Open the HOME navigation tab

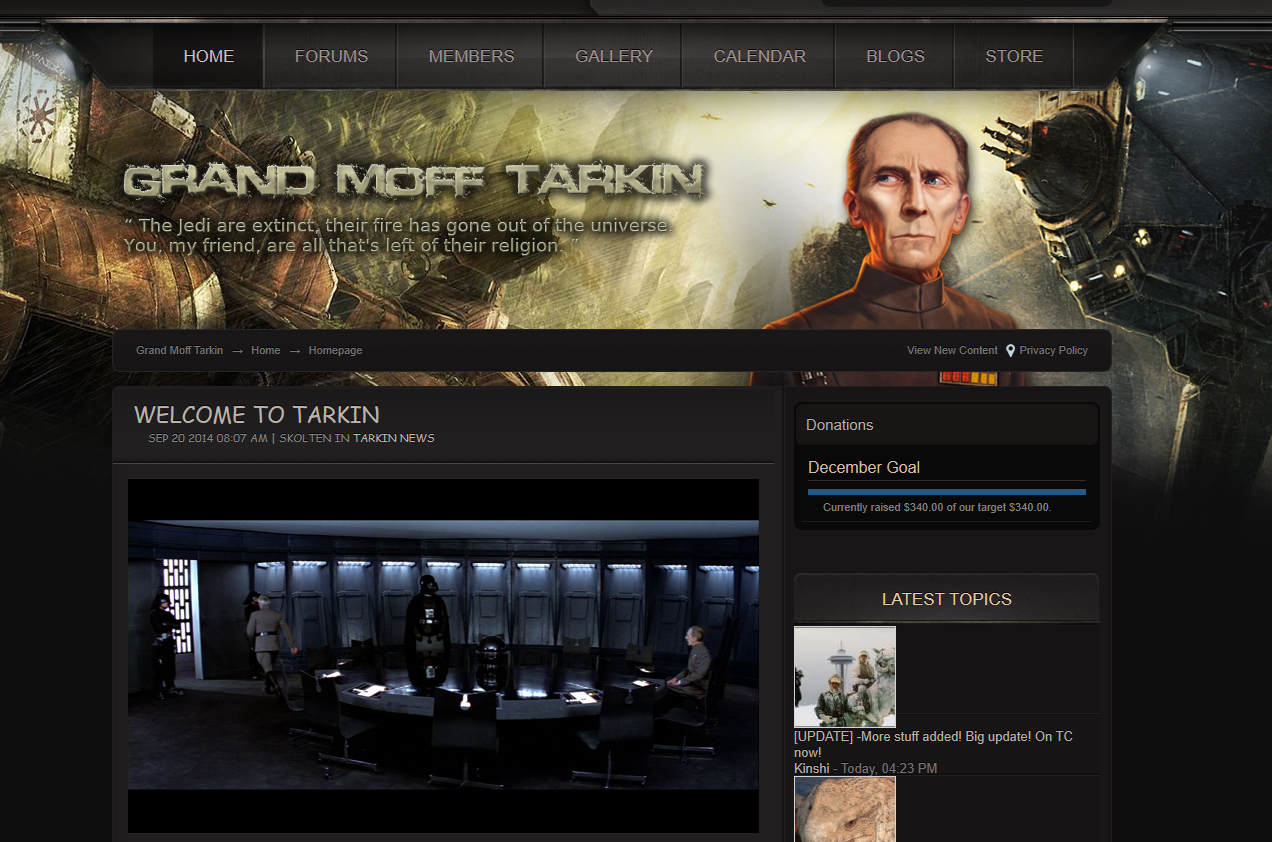pos(209,56)
